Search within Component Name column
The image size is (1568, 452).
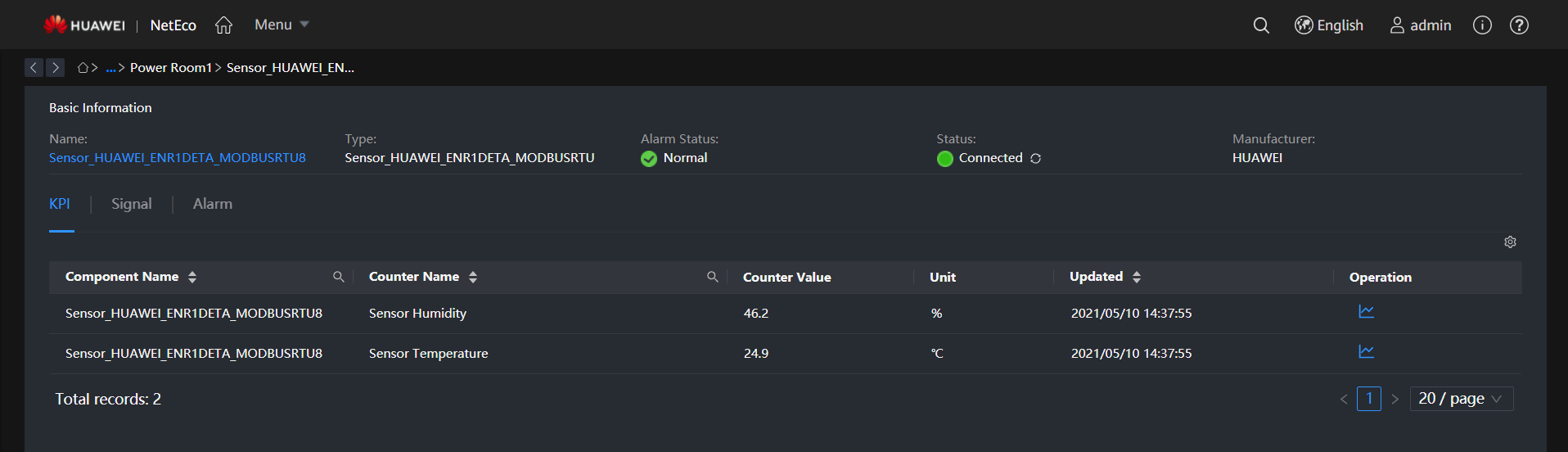click(338, 277)
